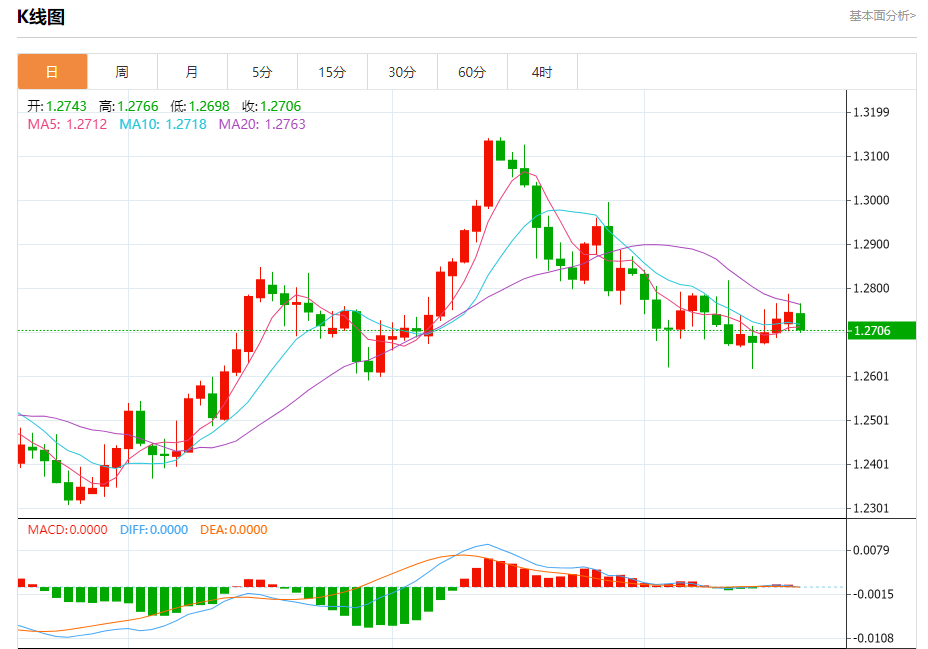Click the MA5: 1.2712 legend

tap(67, 124)
